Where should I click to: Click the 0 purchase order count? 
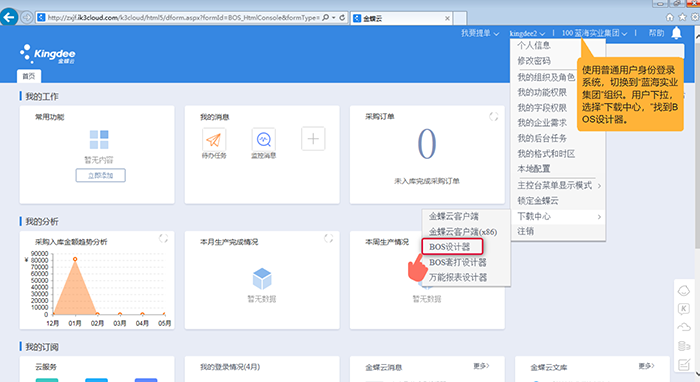[x=427, y=144]
